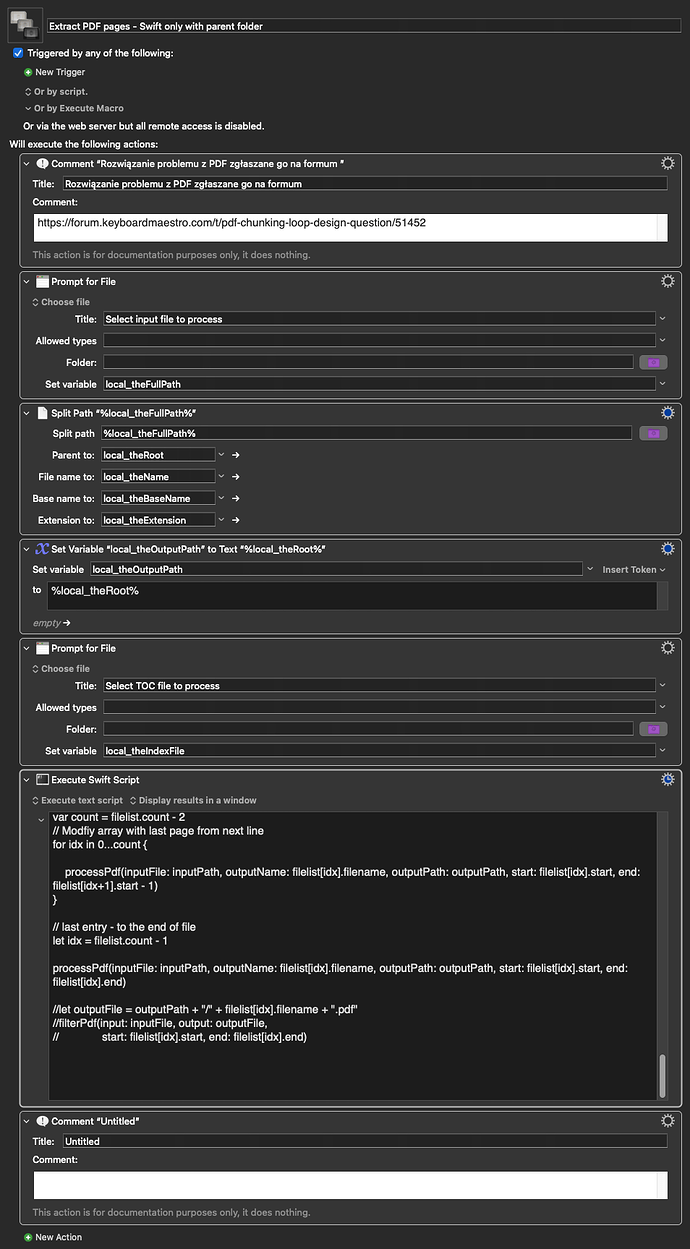690x1249 pixels.
Task: Collapse the Split Path action
Action: [25, 411]
